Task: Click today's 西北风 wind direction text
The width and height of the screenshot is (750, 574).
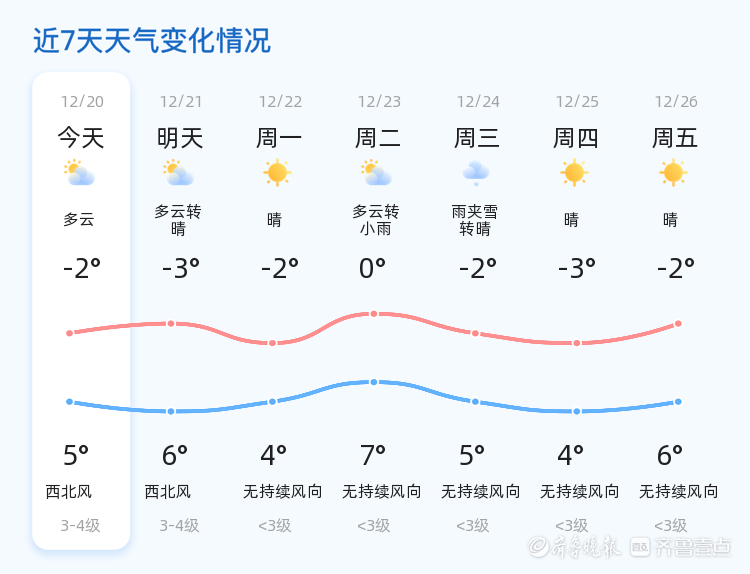Action: [x=69, y=492]
